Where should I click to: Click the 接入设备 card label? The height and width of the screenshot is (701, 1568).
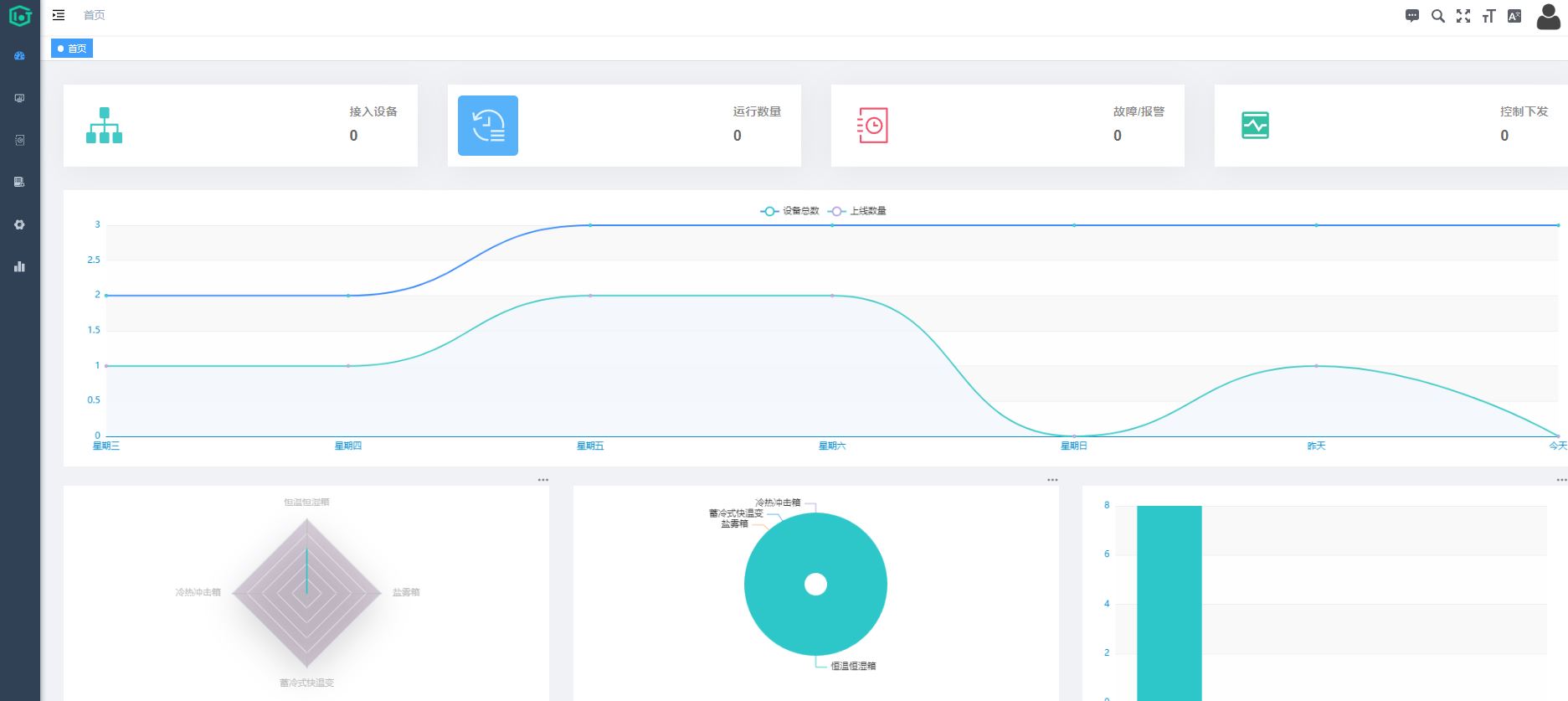(x=373, y=111)
